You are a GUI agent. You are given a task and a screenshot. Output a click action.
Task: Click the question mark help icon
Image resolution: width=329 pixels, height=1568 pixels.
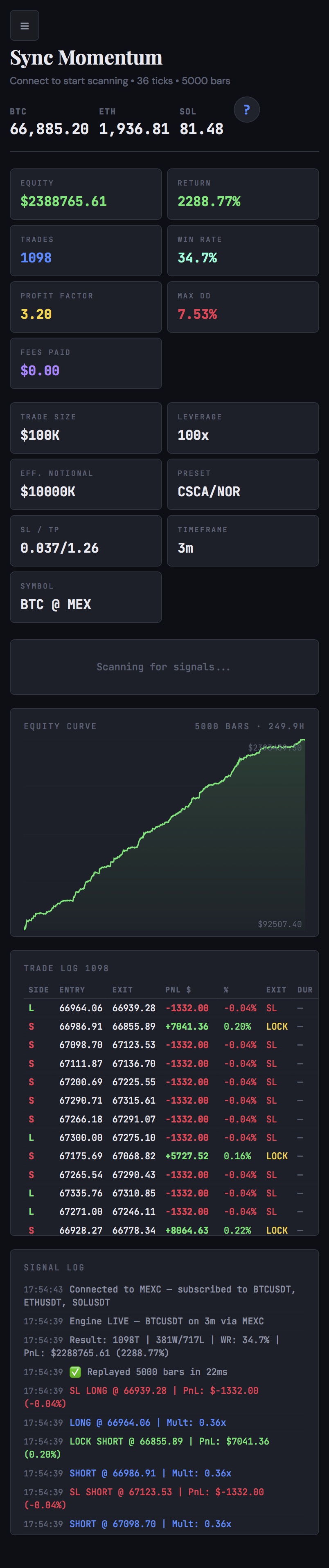246,110
